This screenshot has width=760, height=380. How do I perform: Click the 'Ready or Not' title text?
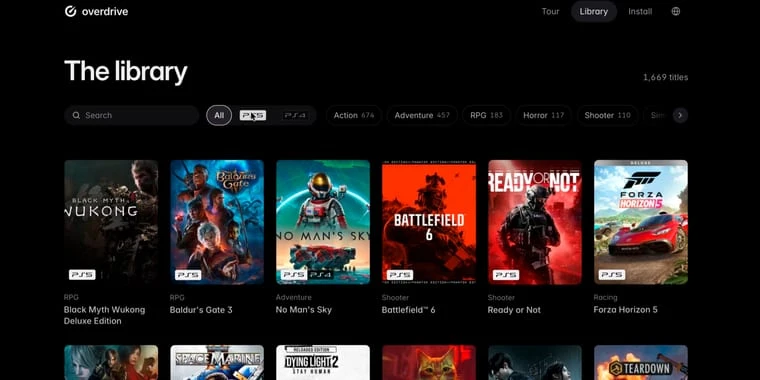(x=514, y=310)
